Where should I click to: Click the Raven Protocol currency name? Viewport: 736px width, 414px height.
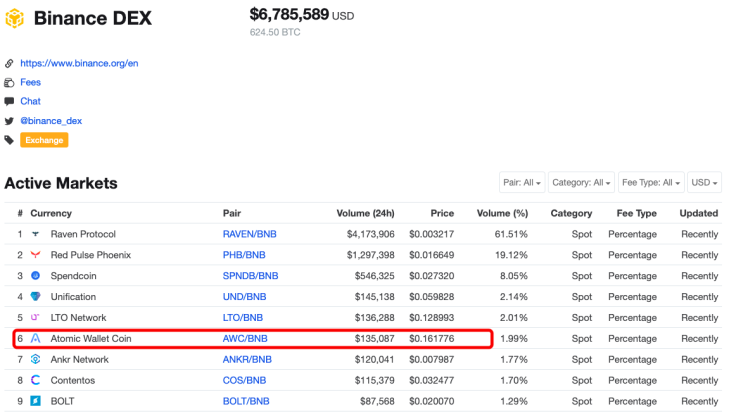pos(83,234)
